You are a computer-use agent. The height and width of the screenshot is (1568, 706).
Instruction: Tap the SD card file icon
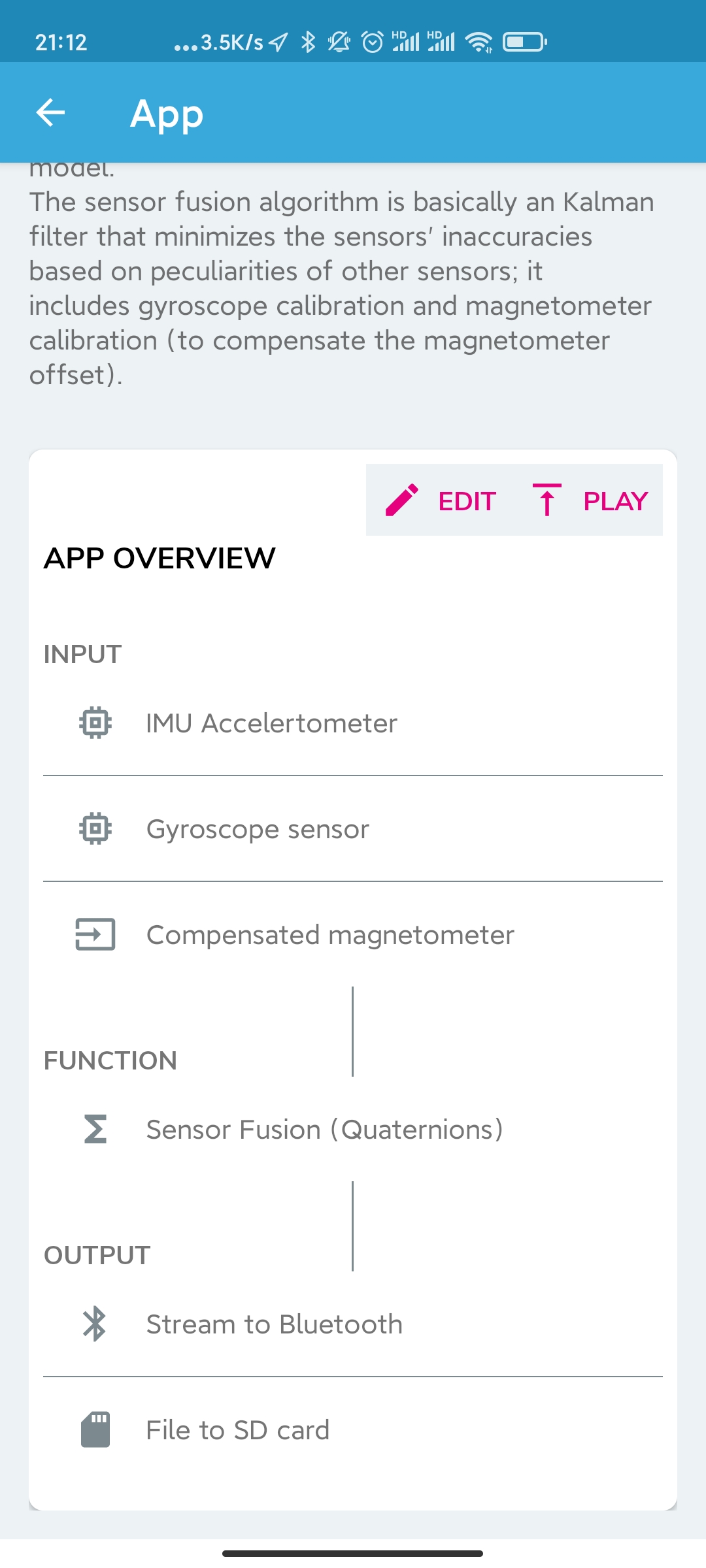[95, 1429]
